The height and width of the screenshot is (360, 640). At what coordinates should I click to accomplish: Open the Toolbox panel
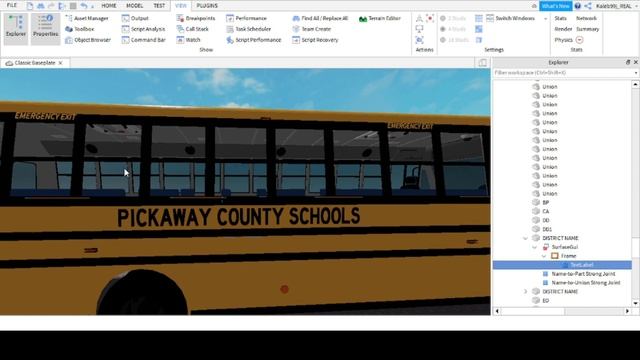click(x=80, y=29)
